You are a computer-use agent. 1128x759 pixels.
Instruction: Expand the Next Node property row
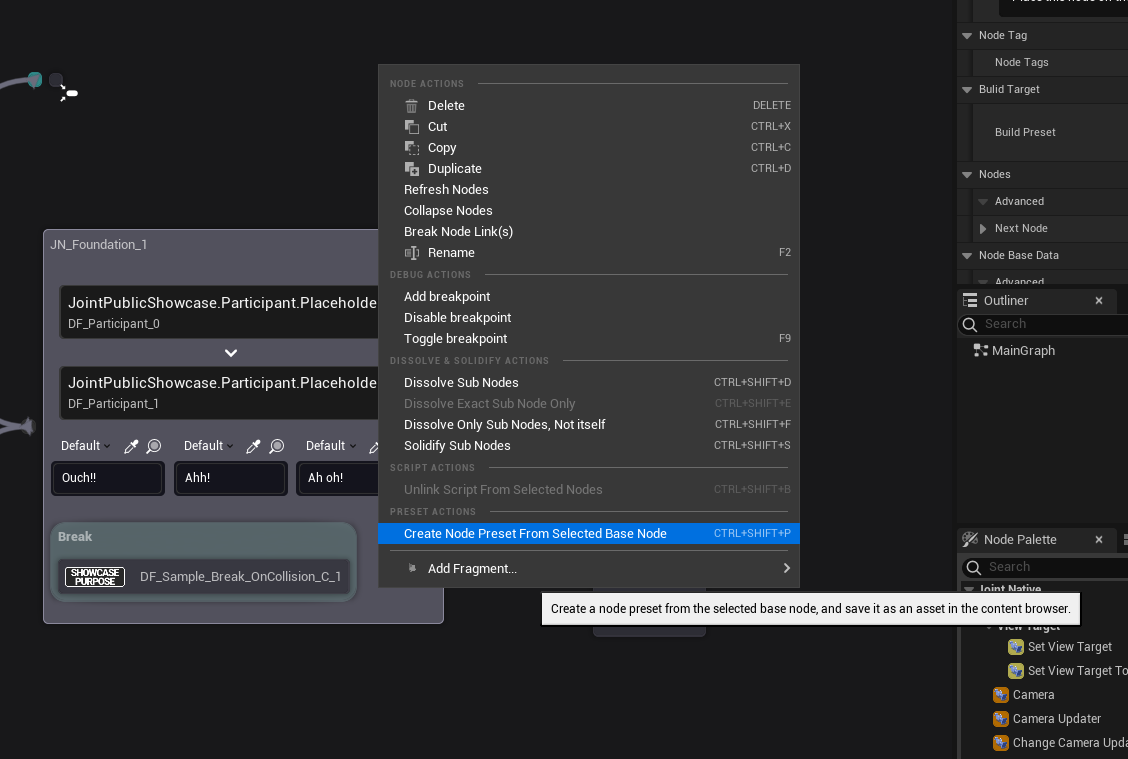[983, 229]
